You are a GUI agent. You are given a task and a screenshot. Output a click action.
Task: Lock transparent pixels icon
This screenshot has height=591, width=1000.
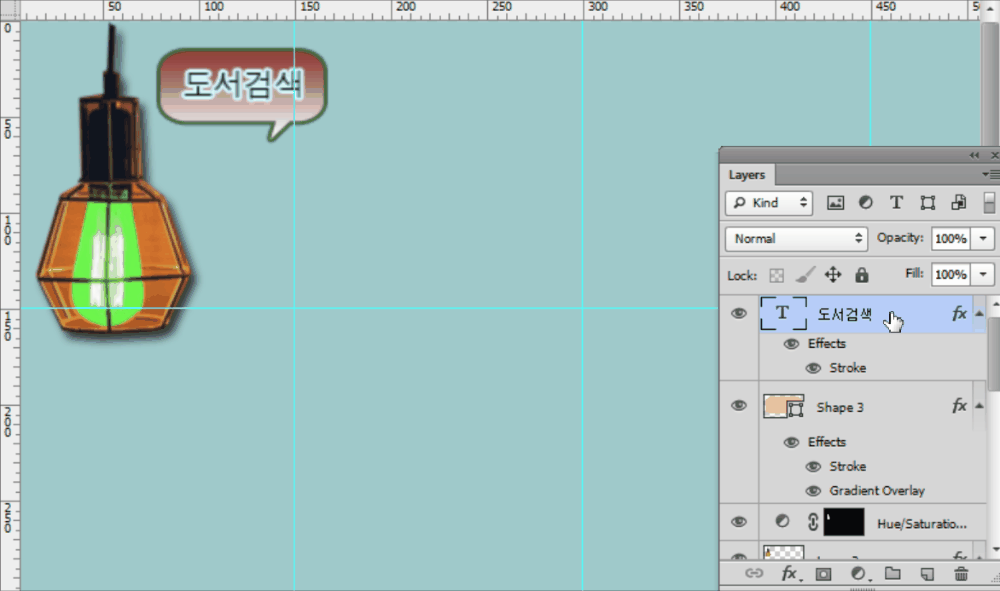coord(776,275)
